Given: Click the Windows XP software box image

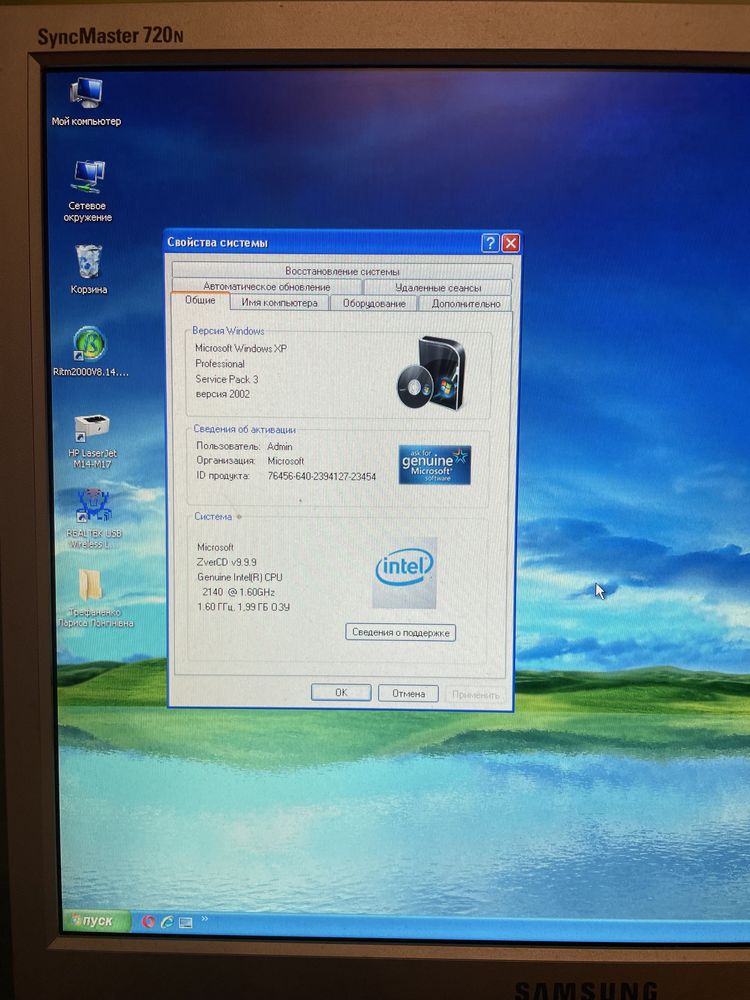Looking at the screenshot, I should [431, 374].
